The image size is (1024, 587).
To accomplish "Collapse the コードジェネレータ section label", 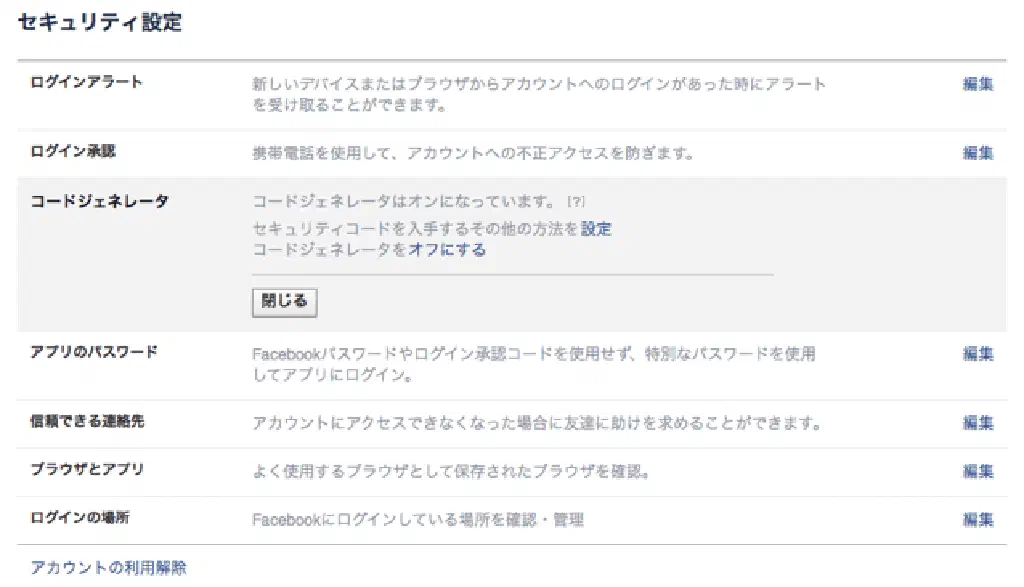I will point(100,201).
